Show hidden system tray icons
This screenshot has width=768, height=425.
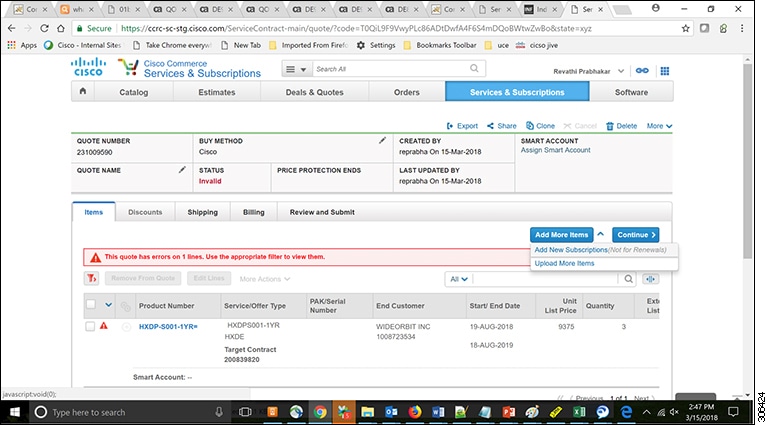click(646, 412)
